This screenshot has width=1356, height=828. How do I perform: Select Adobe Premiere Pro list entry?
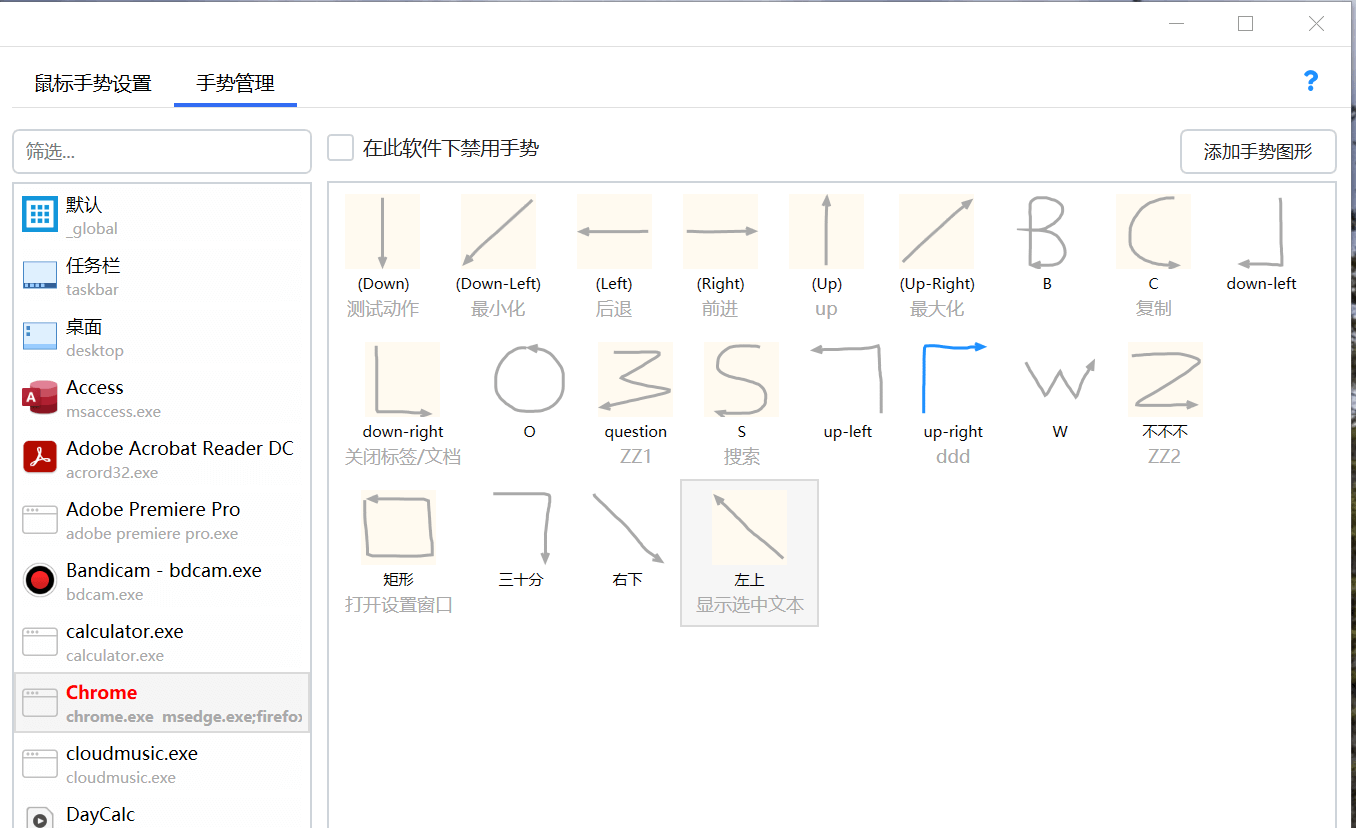click(x=162, y=520)
